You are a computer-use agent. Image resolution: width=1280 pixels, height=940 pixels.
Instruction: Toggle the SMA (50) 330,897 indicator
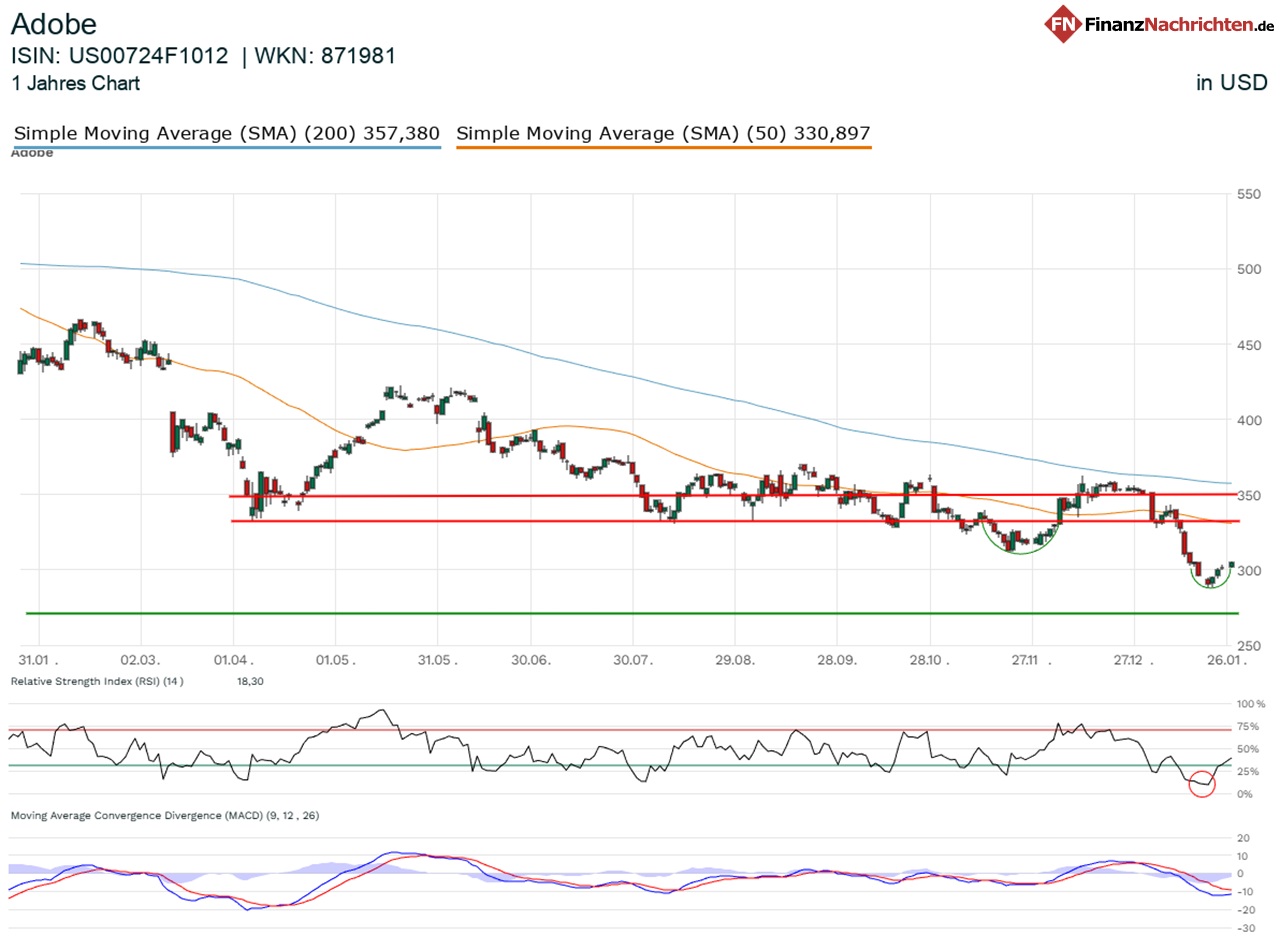pos(663,133)
